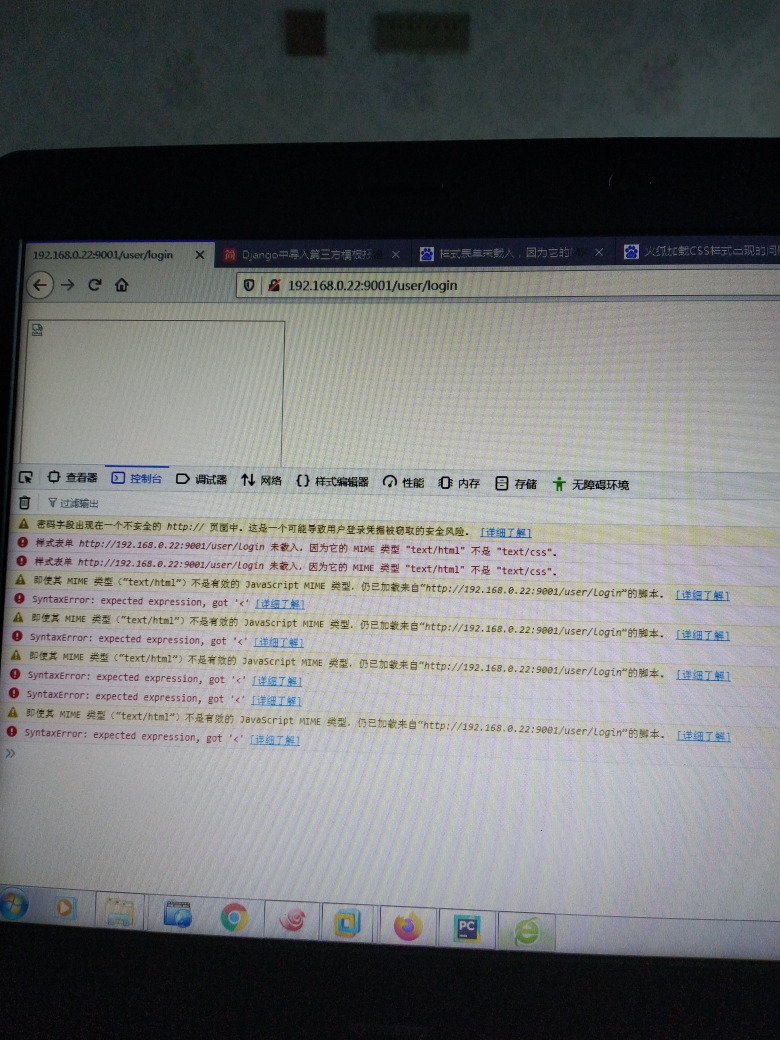Image resolution: width=780 pixels, height=1040 pixels.
Task: Close the 样式表单未载入 tab
Action: pyautogui.click(x=599, y=252)
